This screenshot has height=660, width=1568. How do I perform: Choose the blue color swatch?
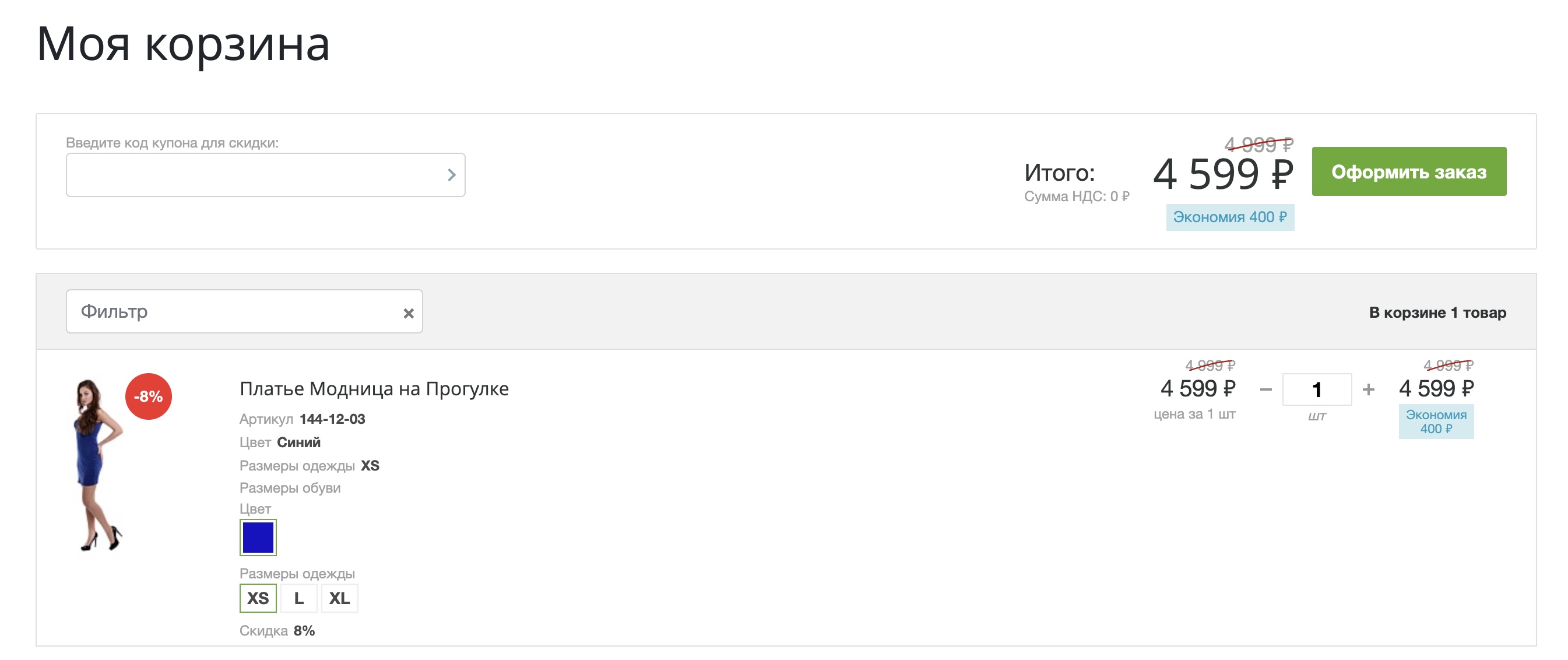[x=258, y=537]
